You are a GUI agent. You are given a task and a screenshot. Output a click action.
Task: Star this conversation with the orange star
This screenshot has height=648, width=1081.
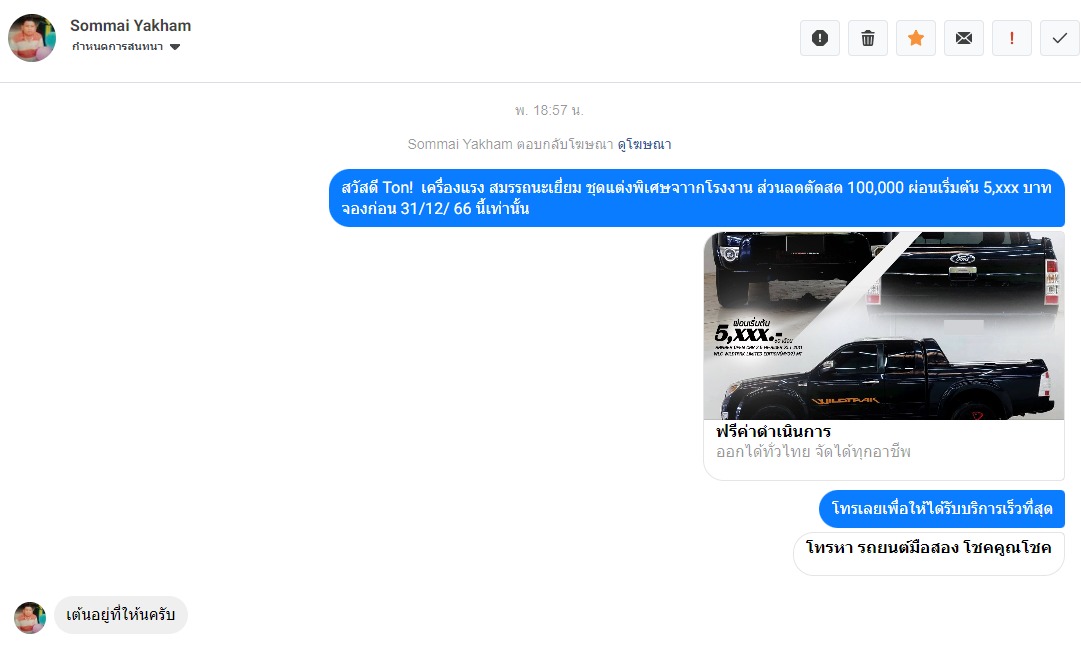(916, 38)
